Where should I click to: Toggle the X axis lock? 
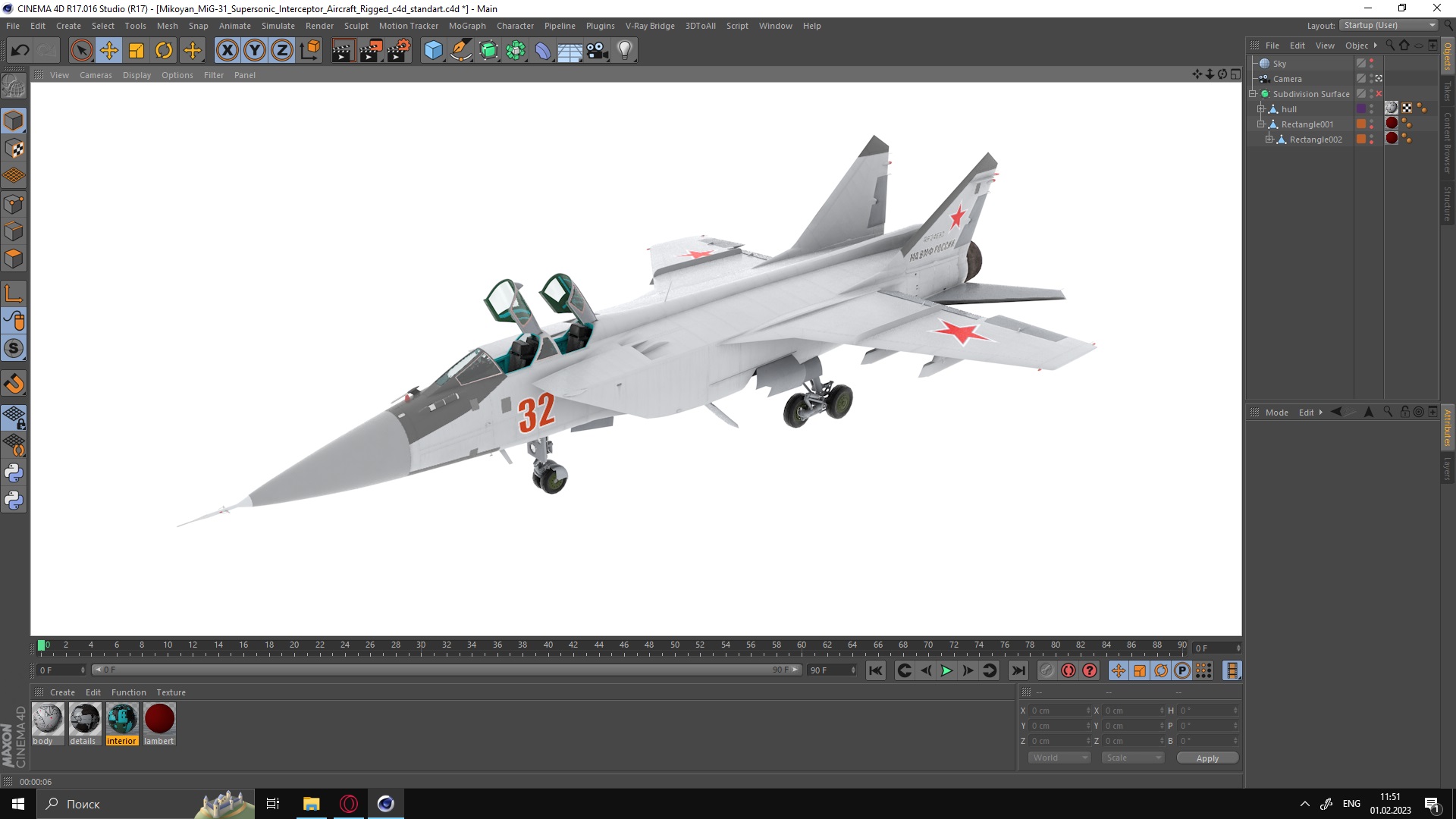pos(227,51)
